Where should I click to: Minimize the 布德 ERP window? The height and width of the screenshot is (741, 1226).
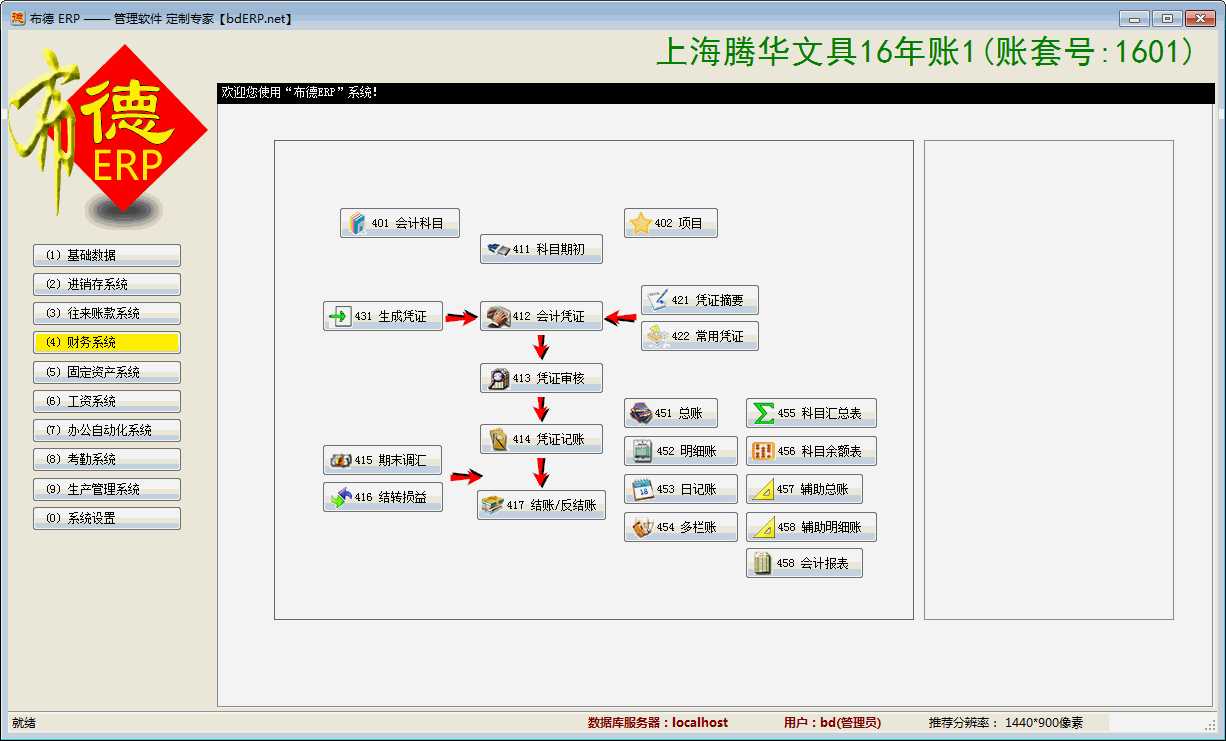[1134, 18]
